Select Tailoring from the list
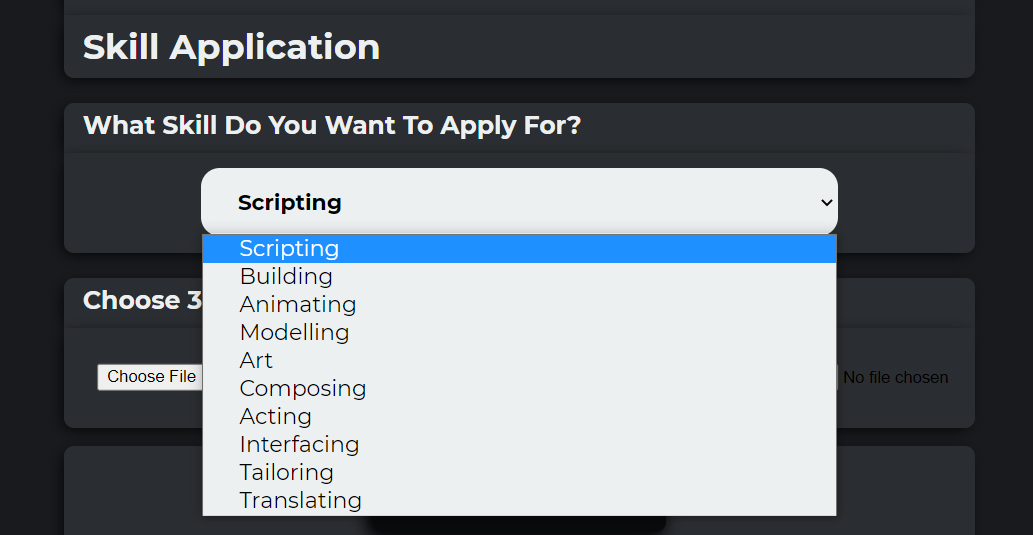Screen dimensions: 1033x535 pyautogui.click(x=286, y=473)
